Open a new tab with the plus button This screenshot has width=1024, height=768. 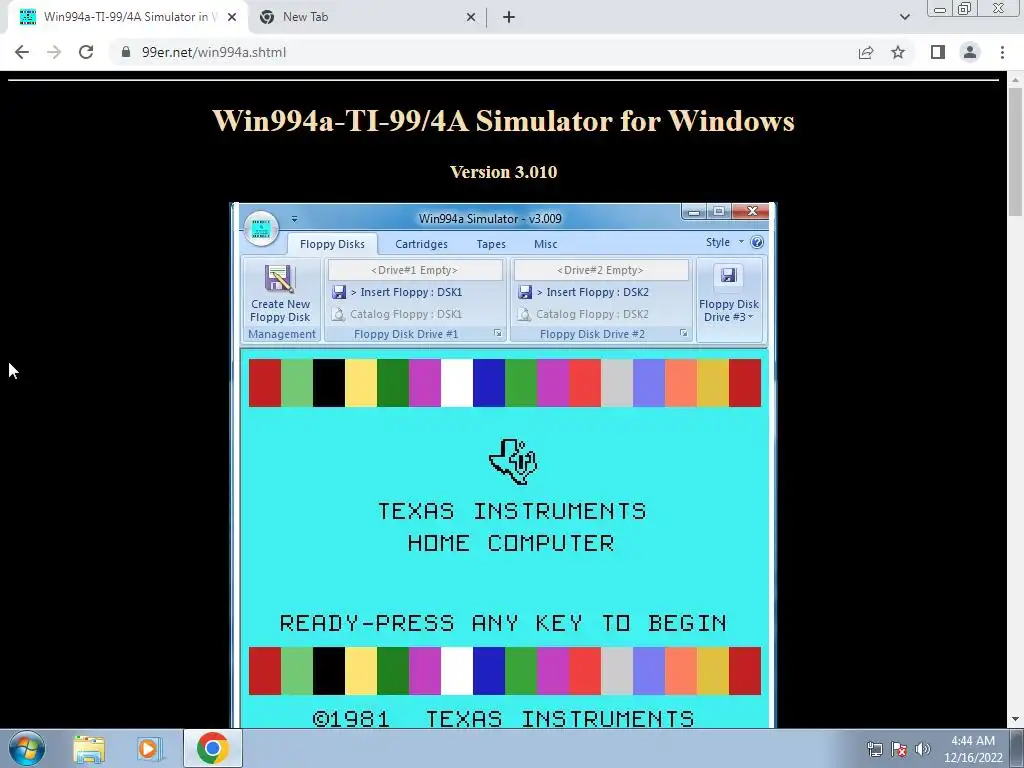click(509, 17)
